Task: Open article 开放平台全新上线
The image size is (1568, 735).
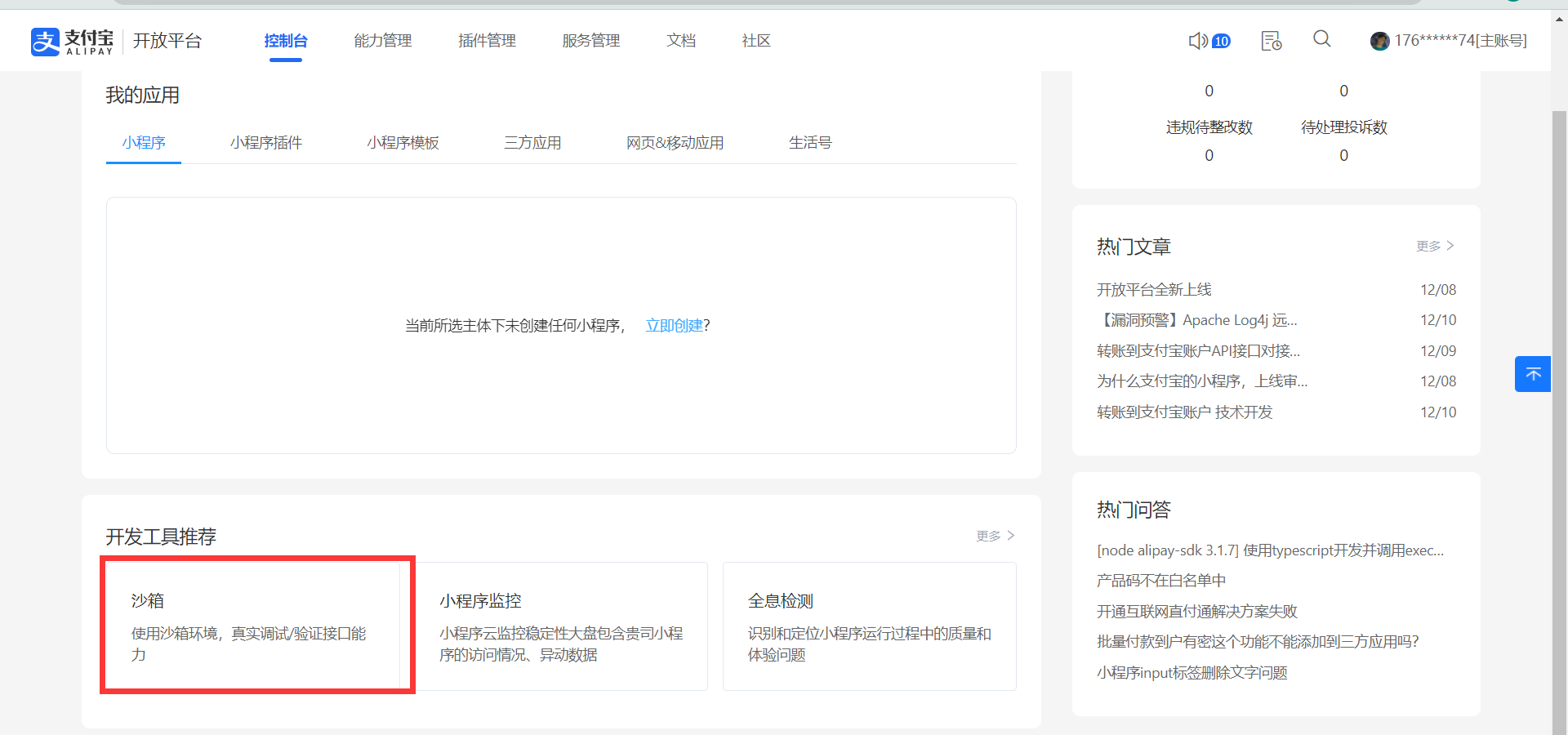Action: [1154, 290]
